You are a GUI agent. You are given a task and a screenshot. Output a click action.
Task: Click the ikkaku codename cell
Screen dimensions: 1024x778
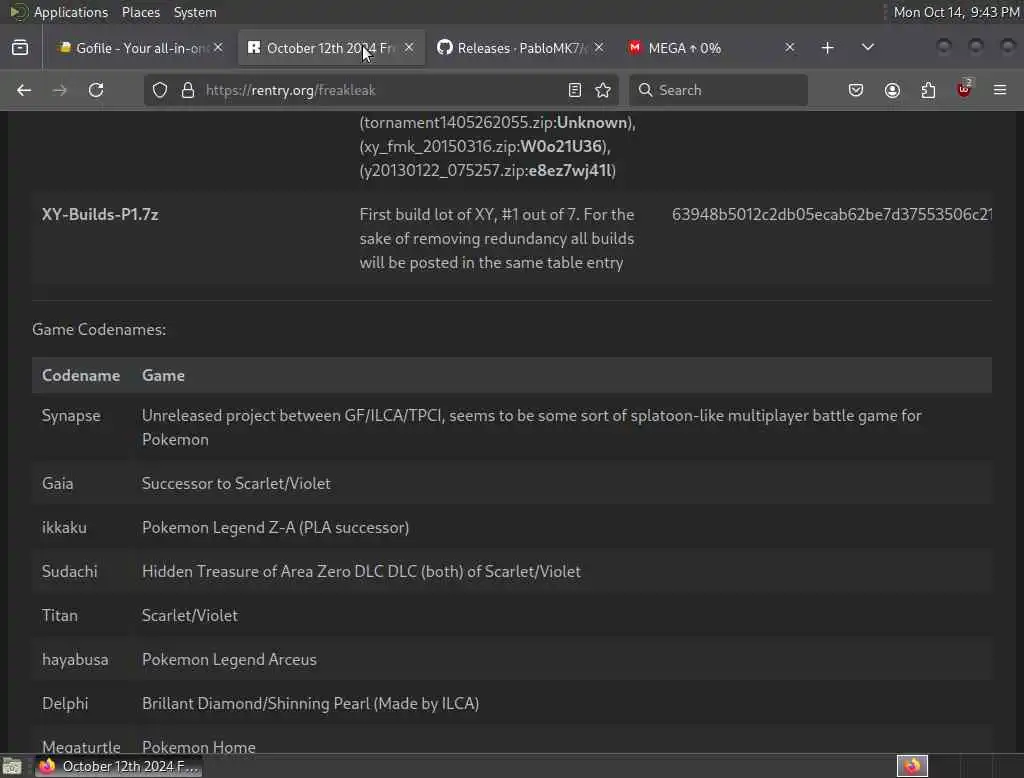[64, 528]
